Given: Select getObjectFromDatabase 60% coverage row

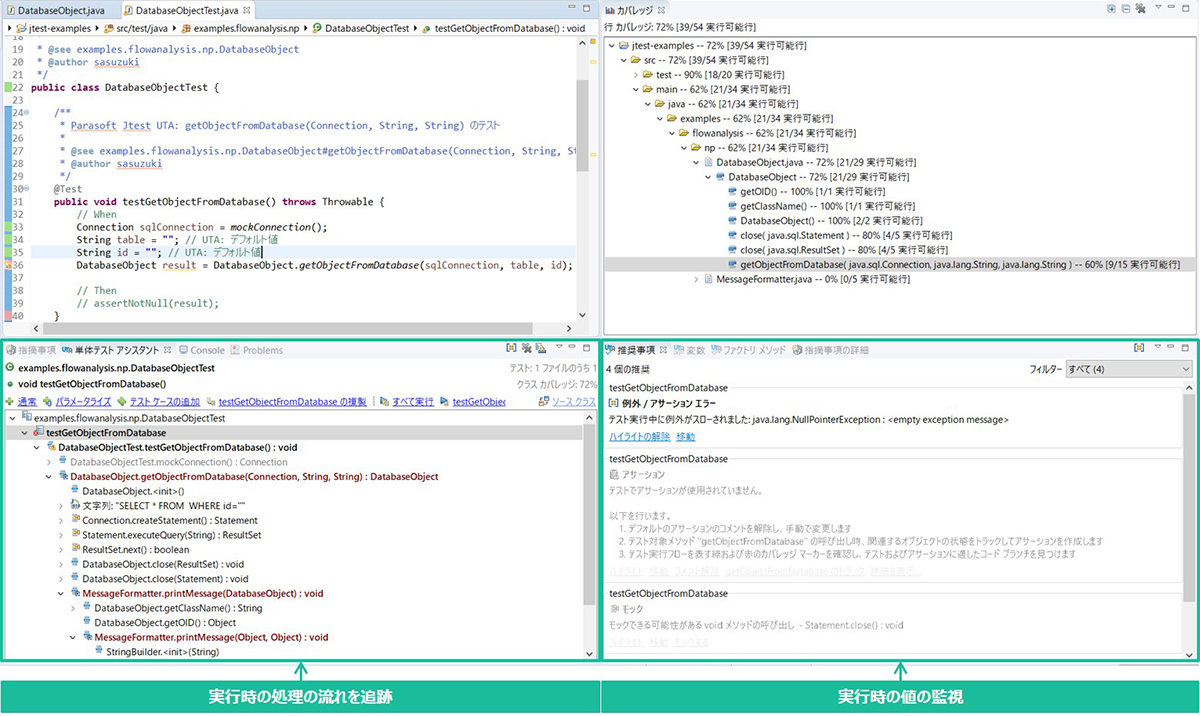Looking at the screenshot, I should pos(892,264).
